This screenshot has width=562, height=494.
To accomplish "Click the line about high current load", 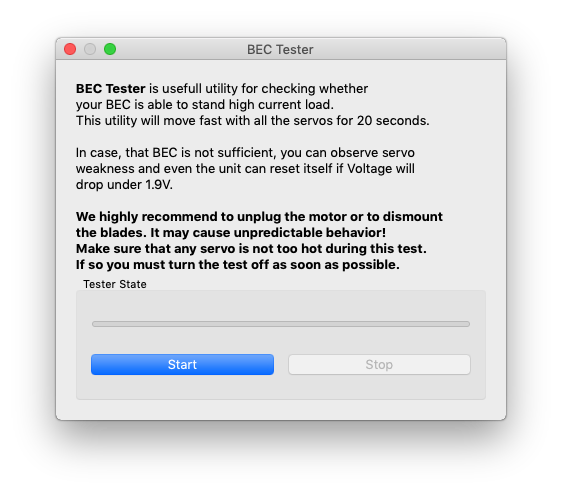I will tap(205, 104).
